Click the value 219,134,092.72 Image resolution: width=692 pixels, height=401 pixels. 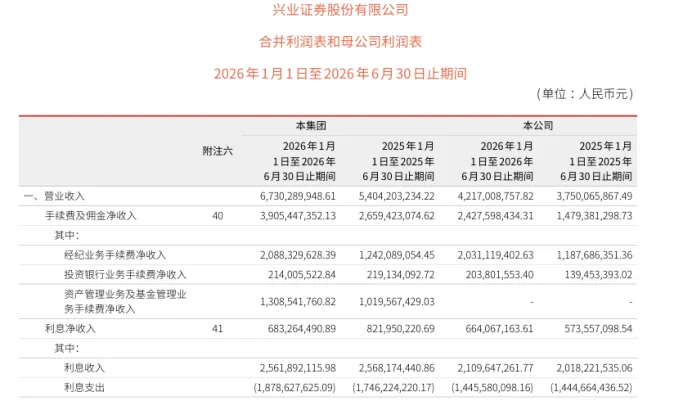tap(401, 275)
